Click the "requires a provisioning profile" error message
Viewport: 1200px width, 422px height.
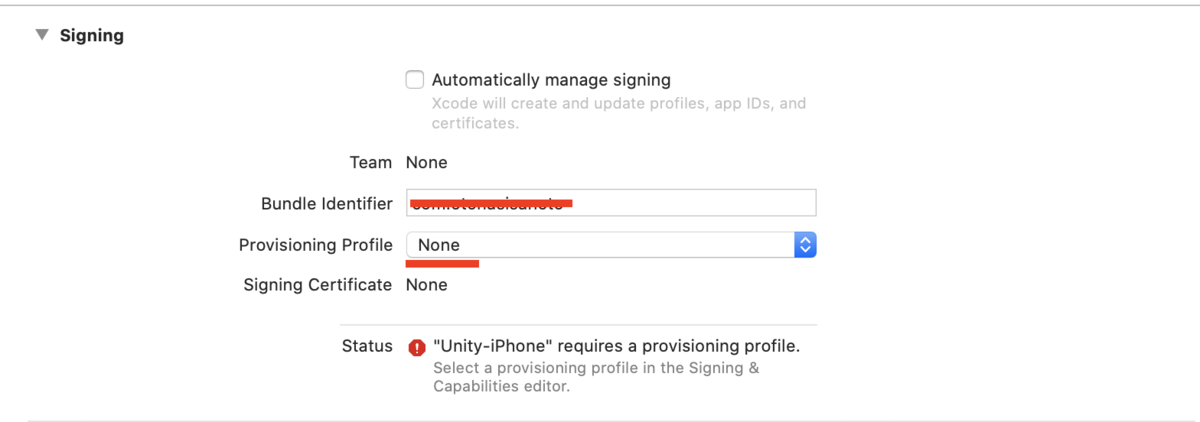(x=617, y=346)
